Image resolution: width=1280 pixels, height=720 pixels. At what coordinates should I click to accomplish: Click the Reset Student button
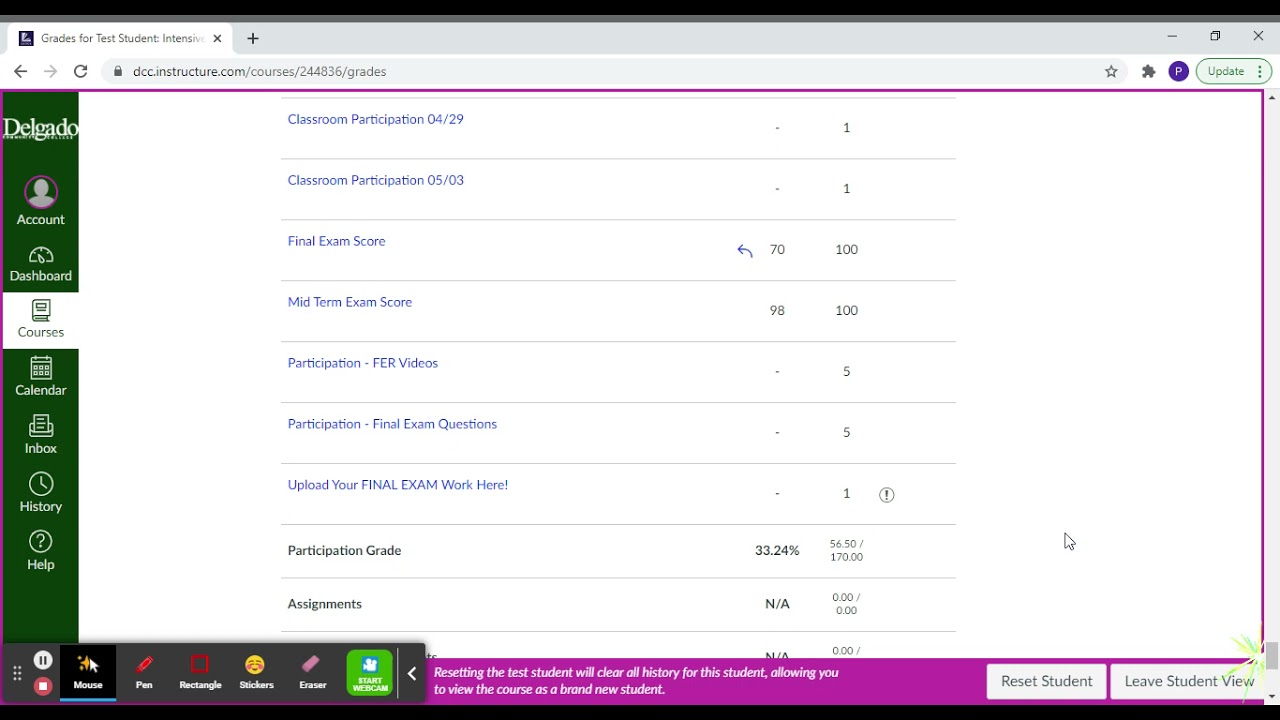[x=1046, y=681]
